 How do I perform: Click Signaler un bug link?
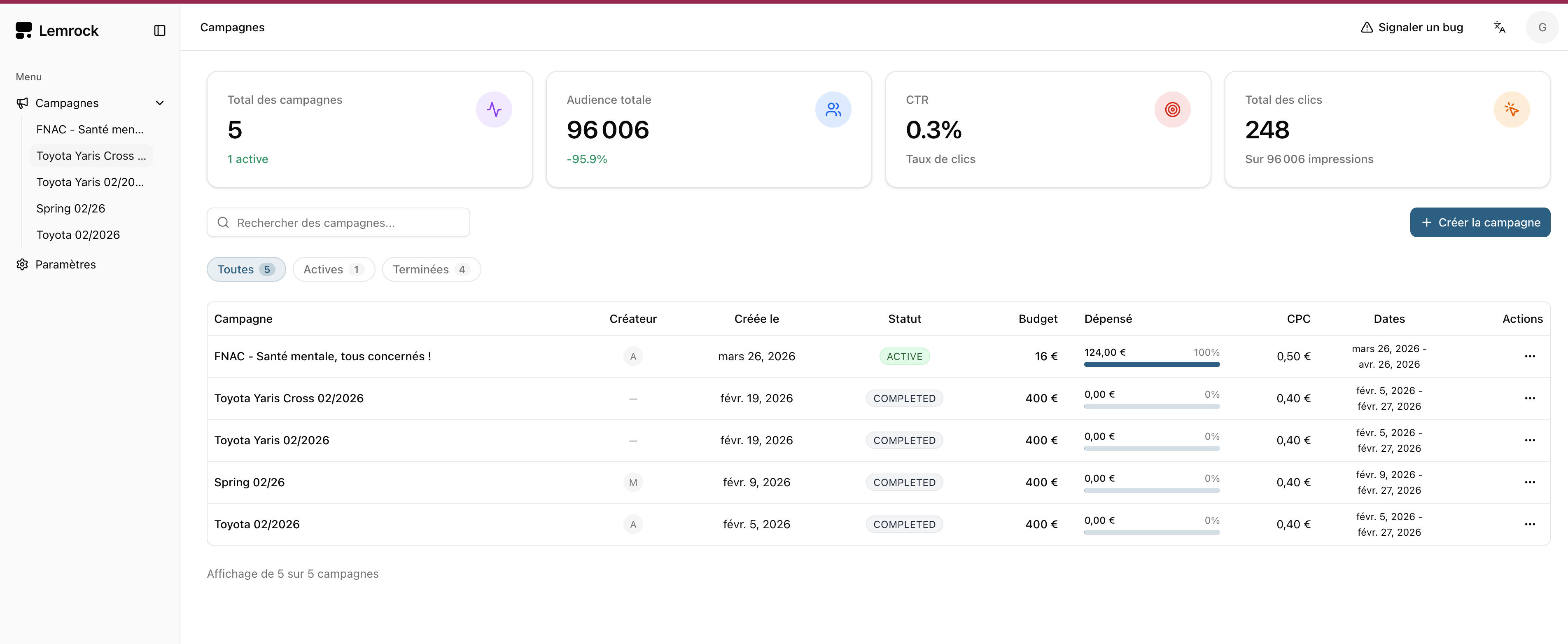(1412, 28)
